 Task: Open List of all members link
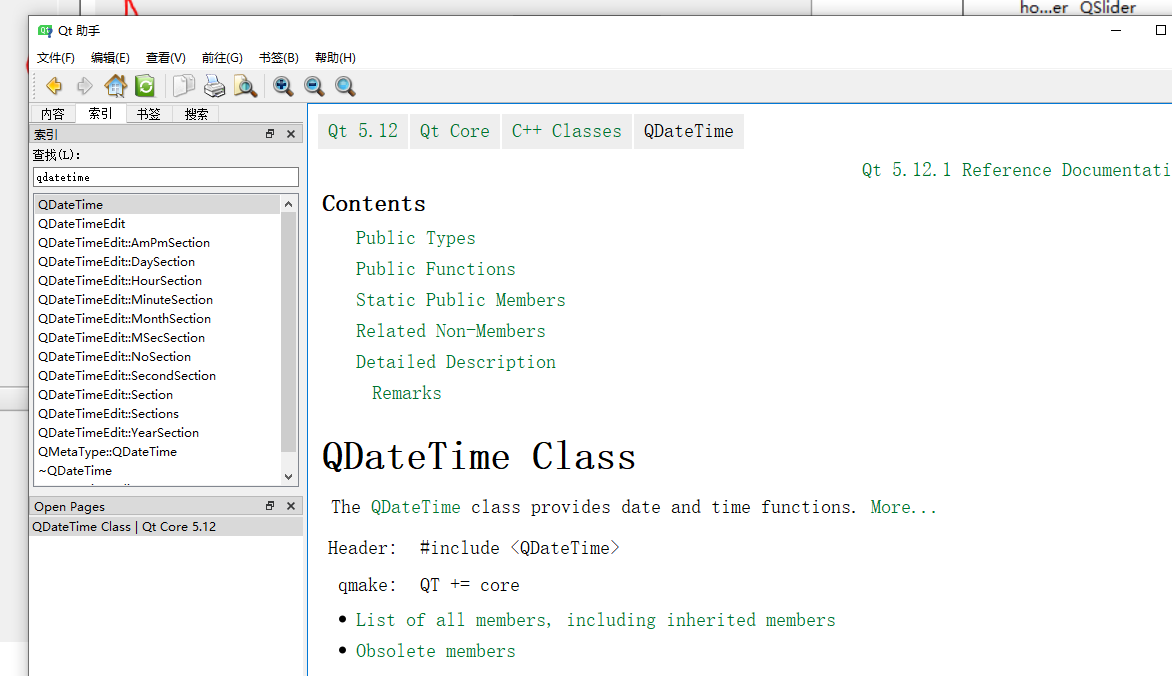click(x=596, y=620)
